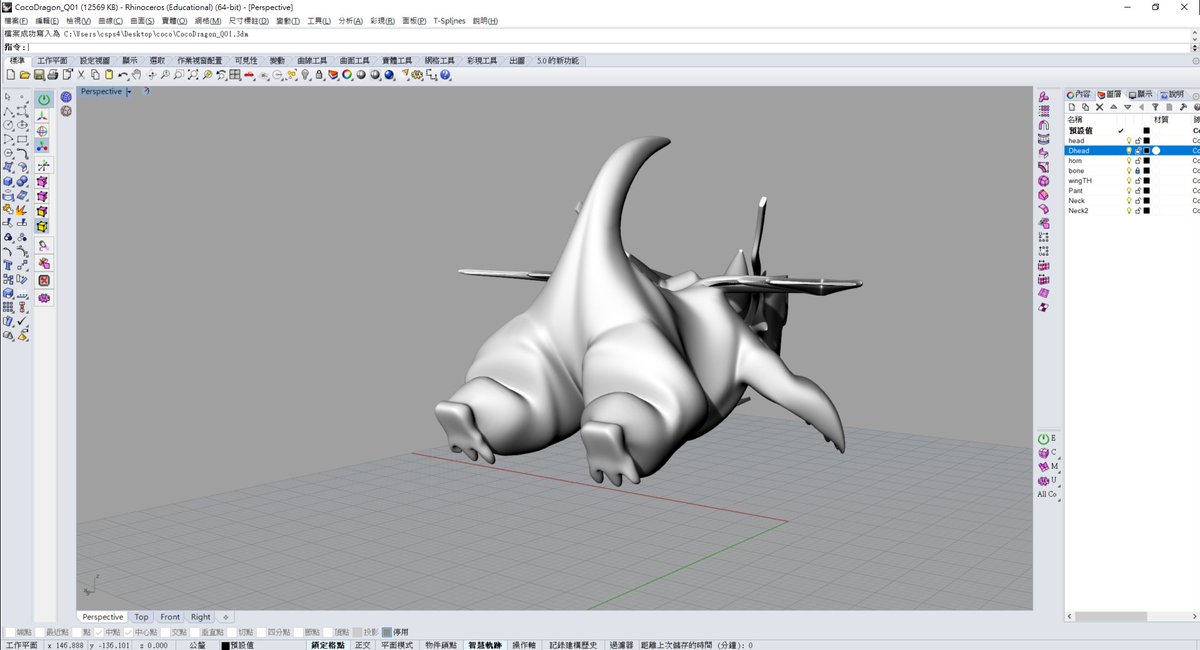Click the purple sphere icon beside T-Splines button
The height and width of the screenshot is (650, 1200).
click(66, 97)
